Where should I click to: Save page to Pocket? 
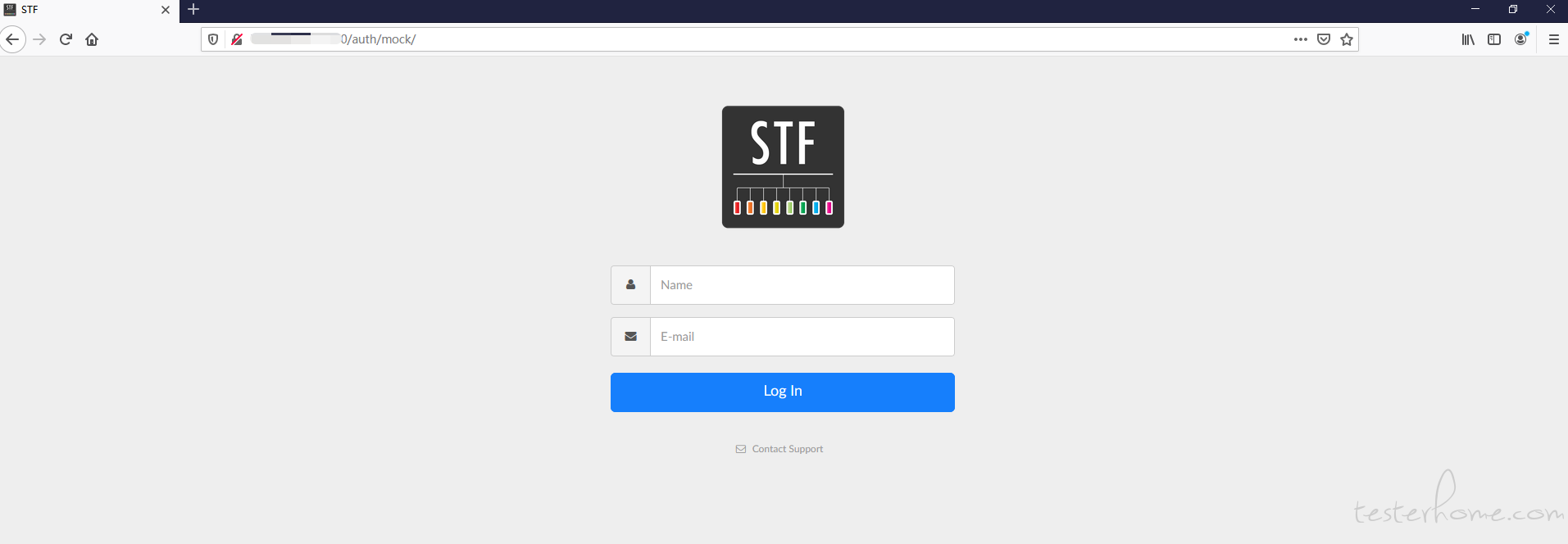[1324, 39]
